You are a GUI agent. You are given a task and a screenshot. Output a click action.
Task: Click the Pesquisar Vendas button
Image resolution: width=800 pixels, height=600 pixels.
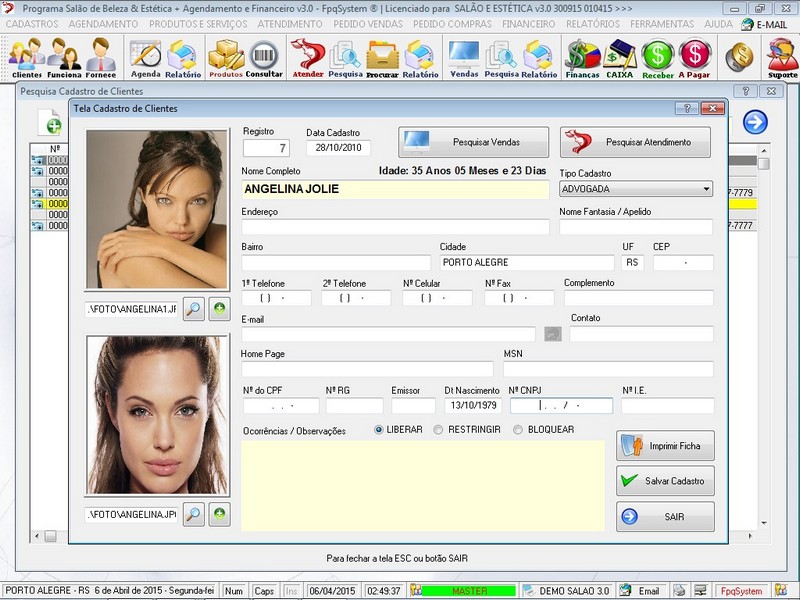473,142
